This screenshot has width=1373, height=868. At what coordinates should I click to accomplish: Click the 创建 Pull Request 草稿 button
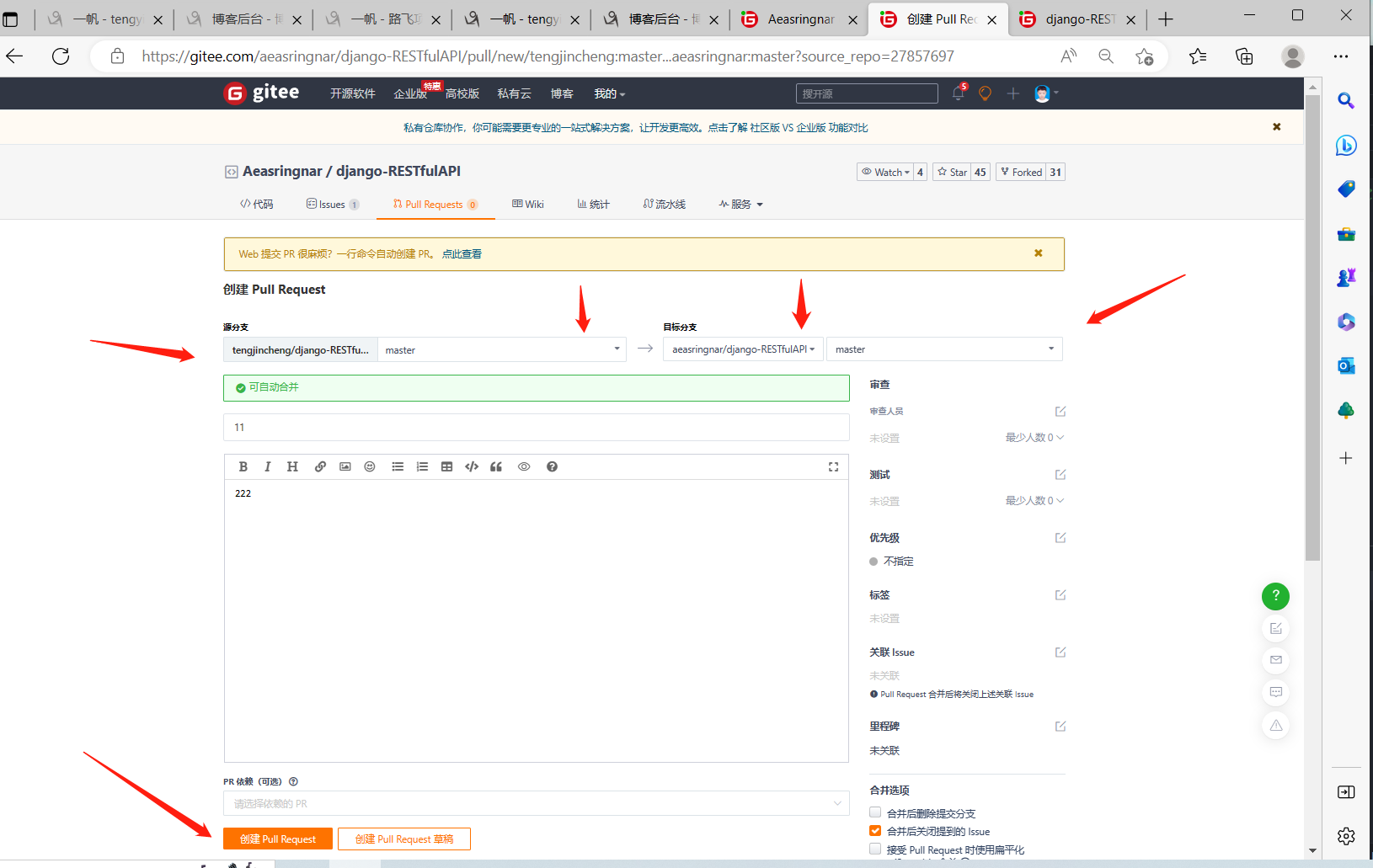pyautogui.click(x=404, y=839)
